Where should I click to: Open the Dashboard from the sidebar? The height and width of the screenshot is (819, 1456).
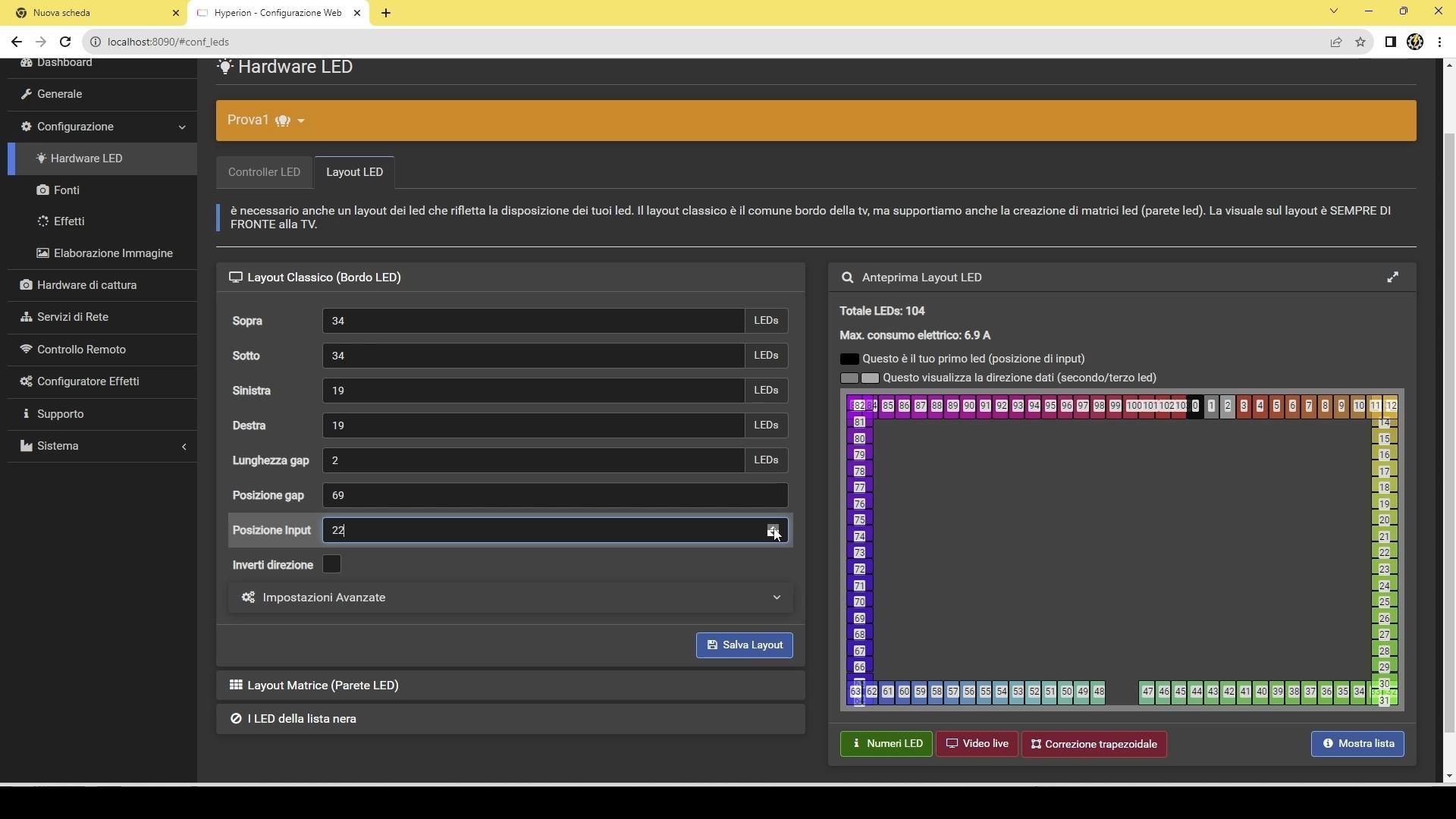[64, 63]
